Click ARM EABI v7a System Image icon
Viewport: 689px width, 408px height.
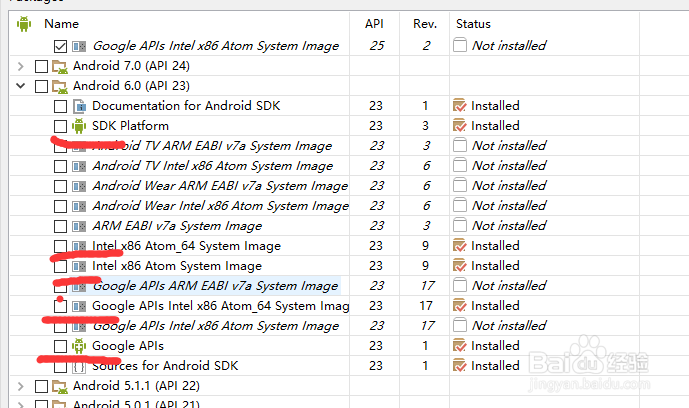(x=79, y=226)
